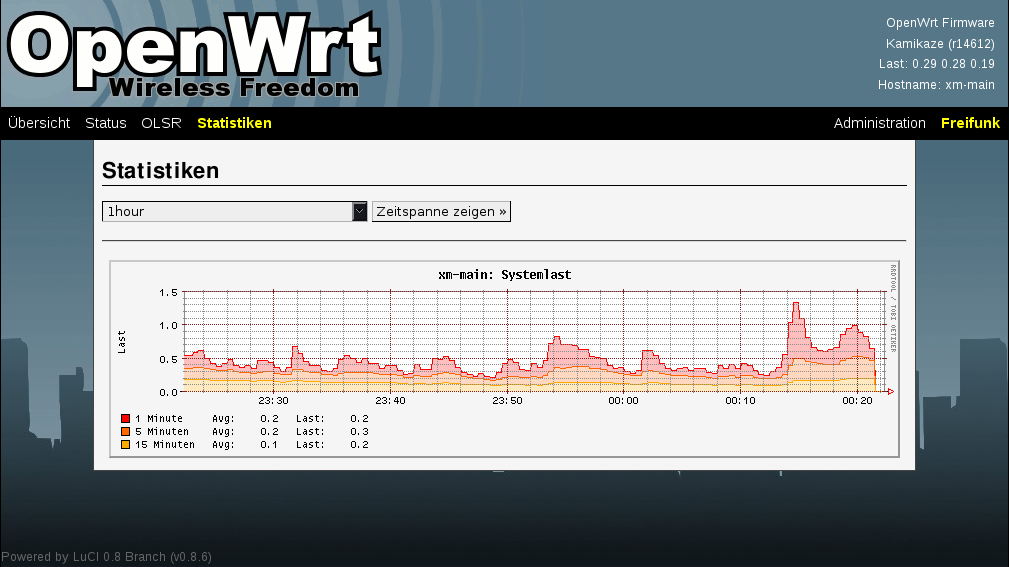Switch to the Freifunk section
The image size is (1009, 567).
pos(970,123)
